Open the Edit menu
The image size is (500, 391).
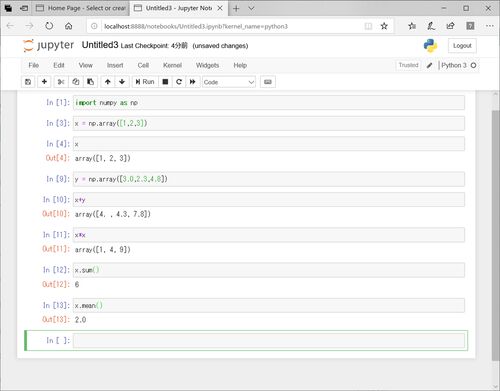click(x=59, y=65)
